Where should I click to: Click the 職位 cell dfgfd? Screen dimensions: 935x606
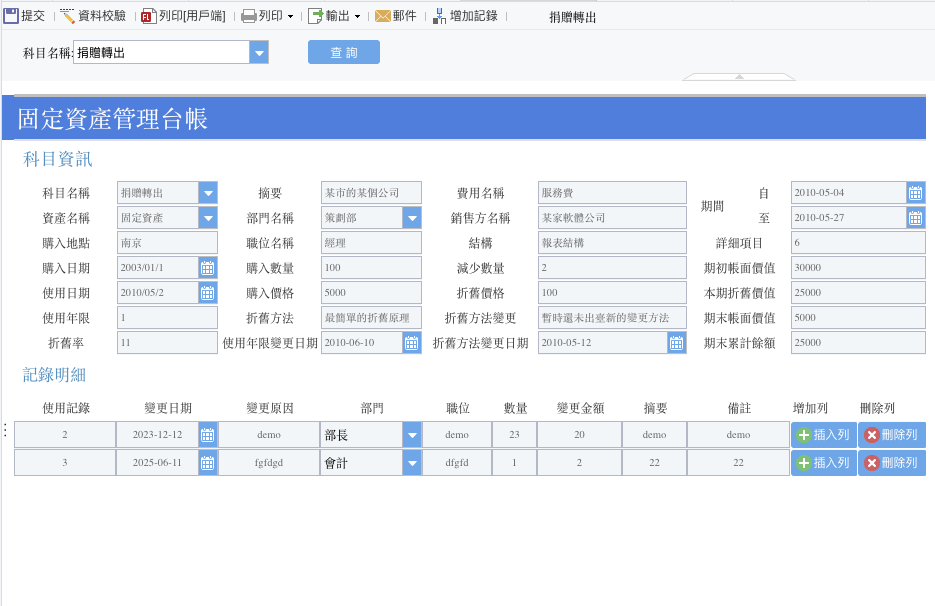click(x=457, y=463)
